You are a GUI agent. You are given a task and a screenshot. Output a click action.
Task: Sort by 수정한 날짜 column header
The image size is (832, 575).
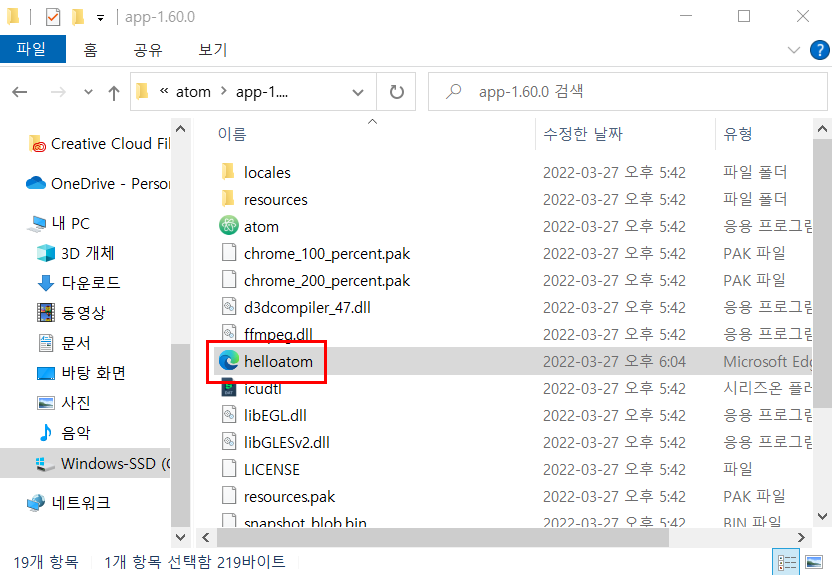point(583,134)
